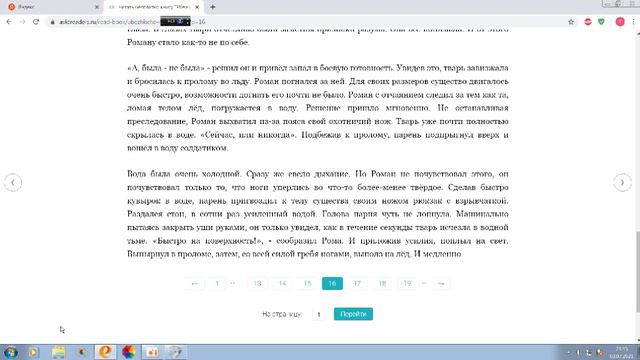Open the Windows Start button

click(x=10, y=352)
